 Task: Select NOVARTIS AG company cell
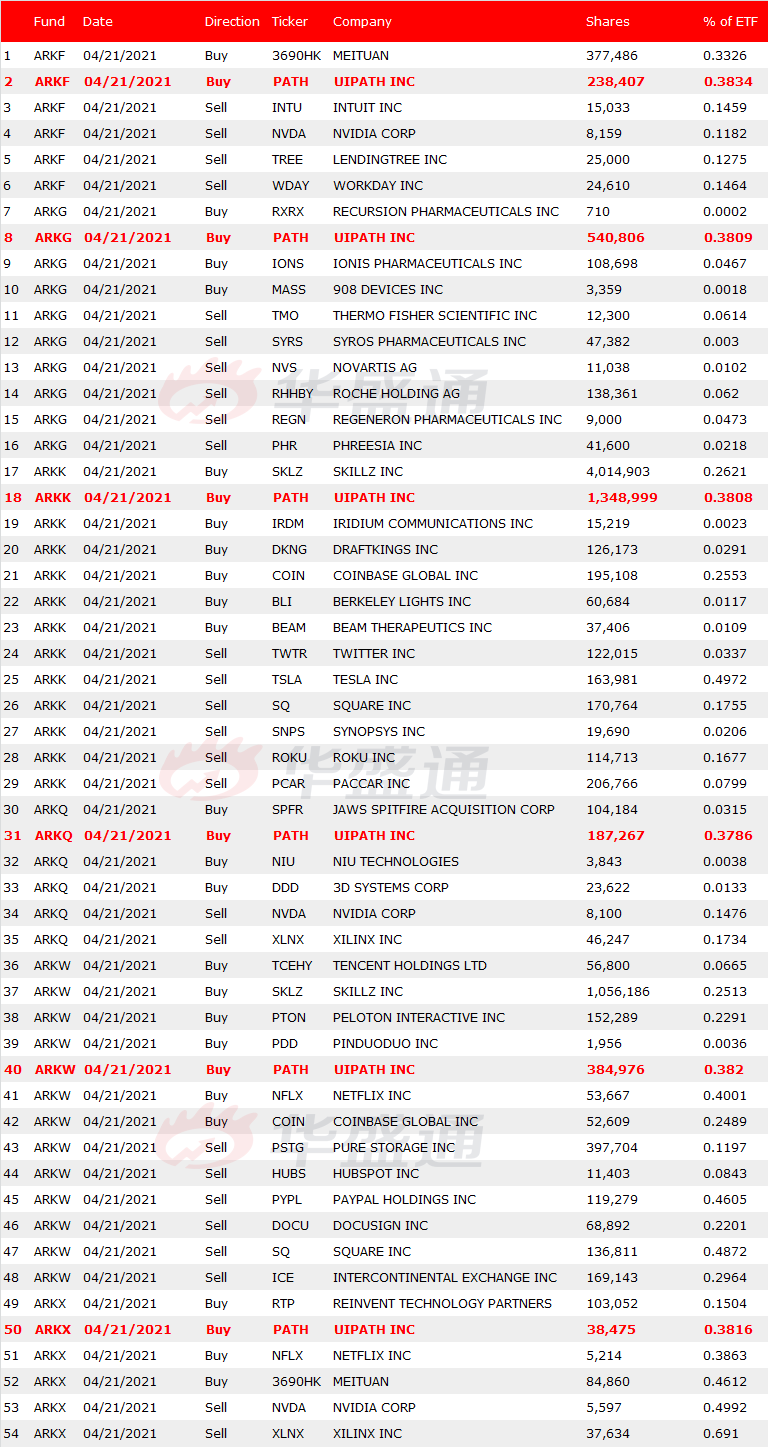(x=375, y=367)
